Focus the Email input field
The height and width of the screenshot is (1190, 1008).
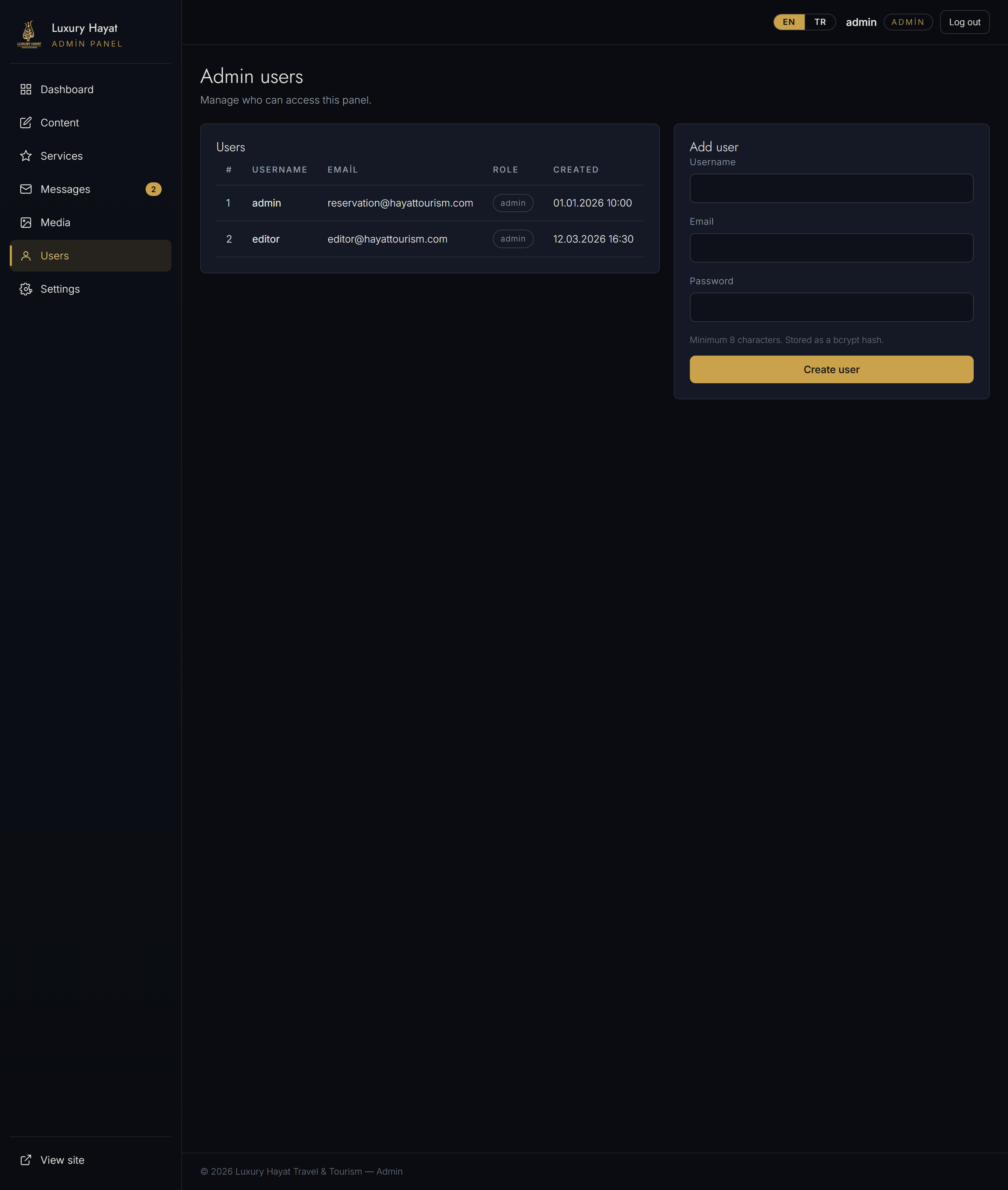click(832, 247)
